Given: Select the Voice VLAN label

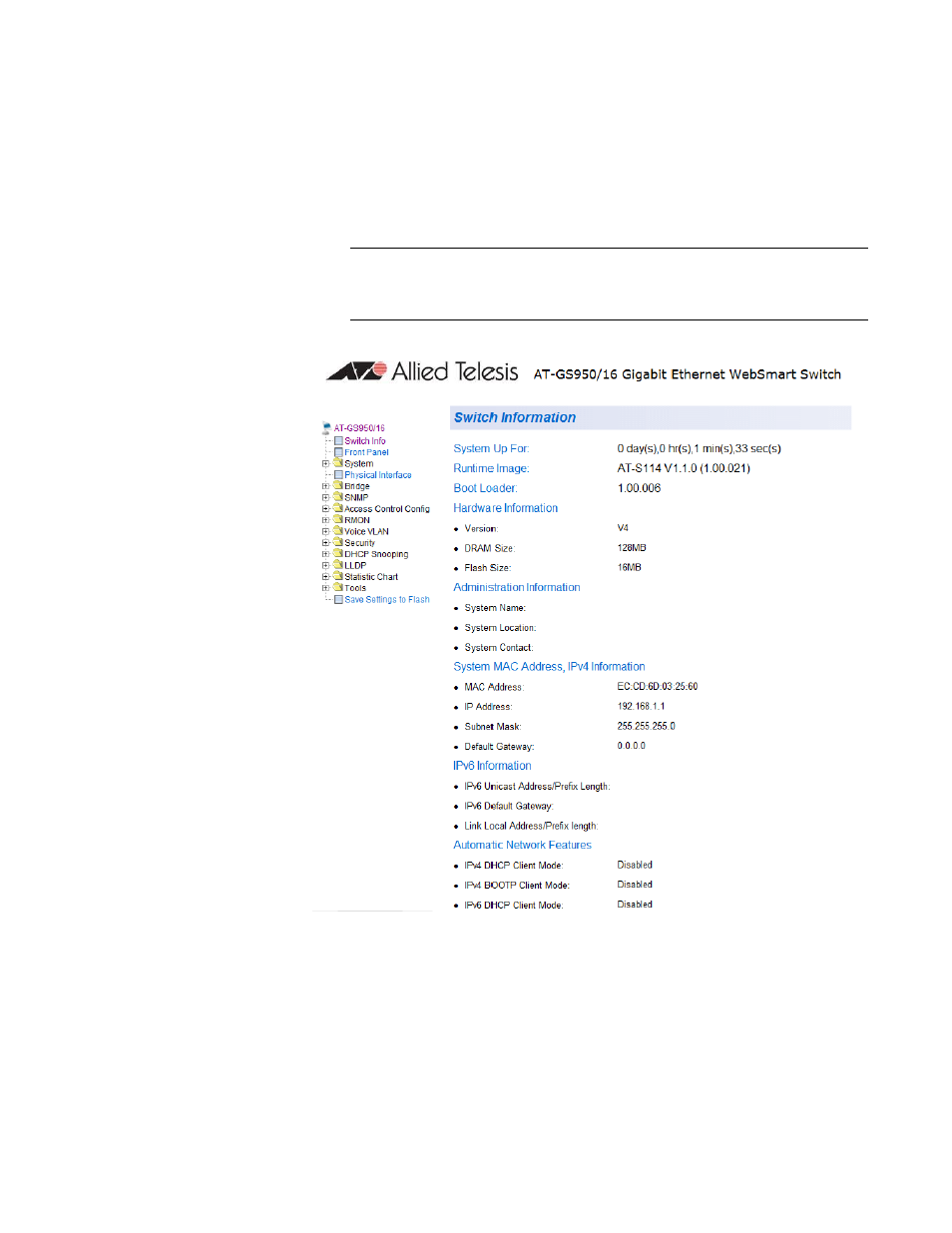Looking at the screenshot, I should (x=367, y=532).
